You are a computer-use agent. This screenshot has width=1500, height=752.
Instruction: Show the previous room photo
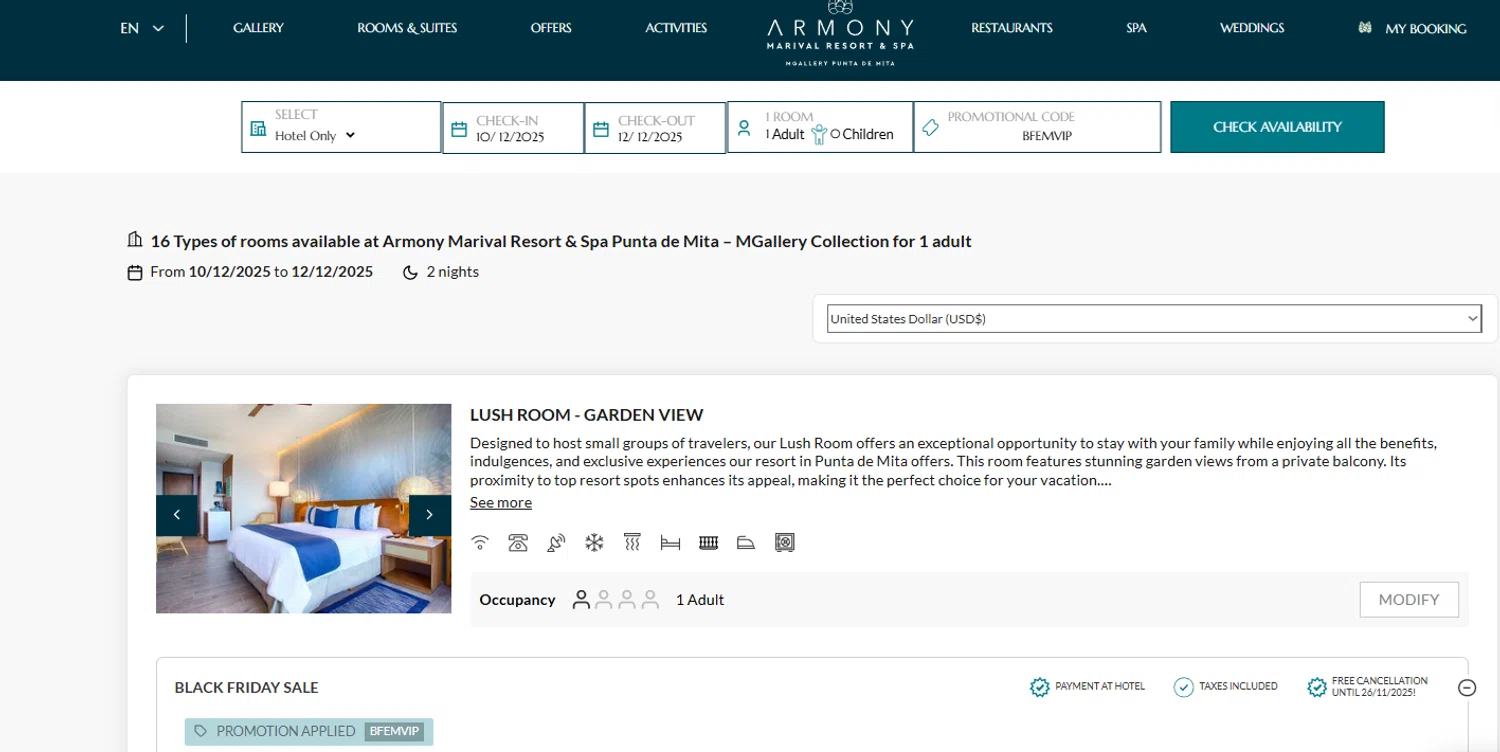tap(177, 515)
